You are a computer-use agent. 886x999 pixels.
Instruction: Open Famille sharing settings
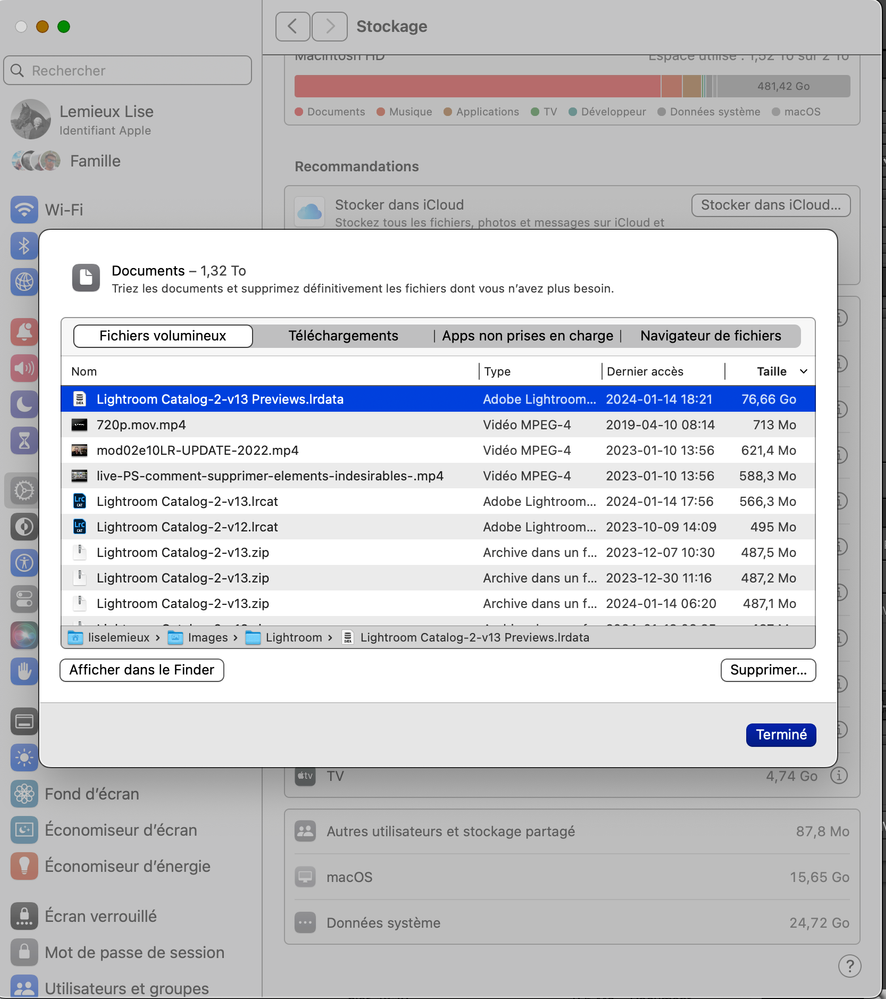pos(66,161)
